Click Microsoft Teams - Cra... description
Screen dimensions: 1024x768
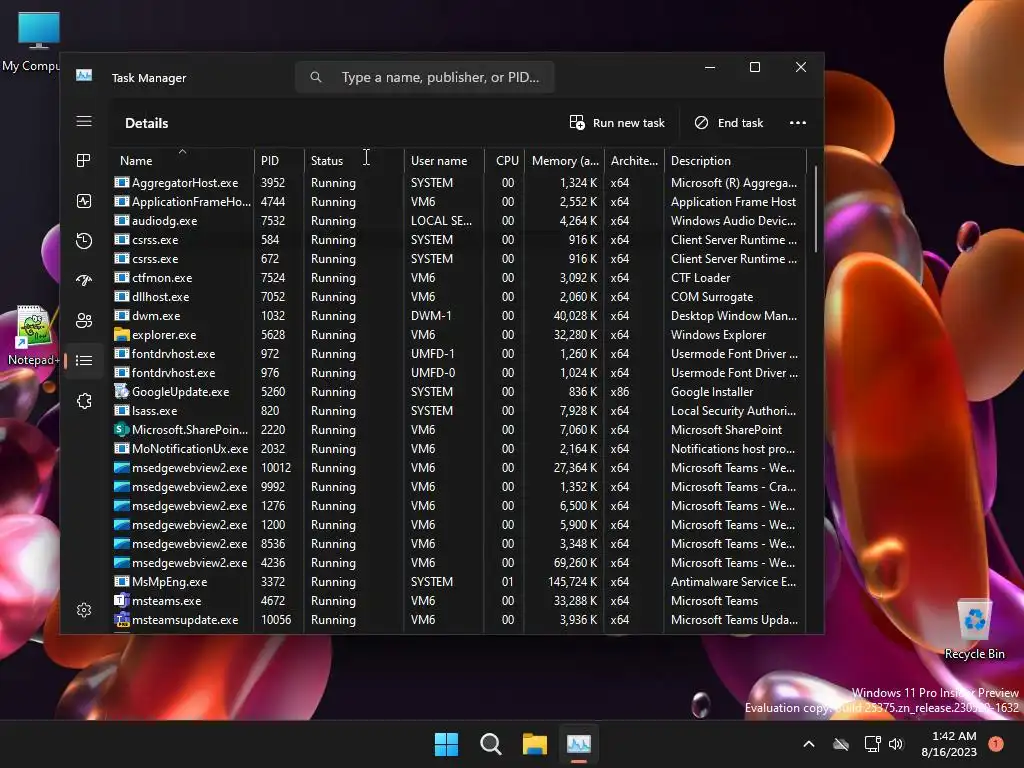[733, 487]
